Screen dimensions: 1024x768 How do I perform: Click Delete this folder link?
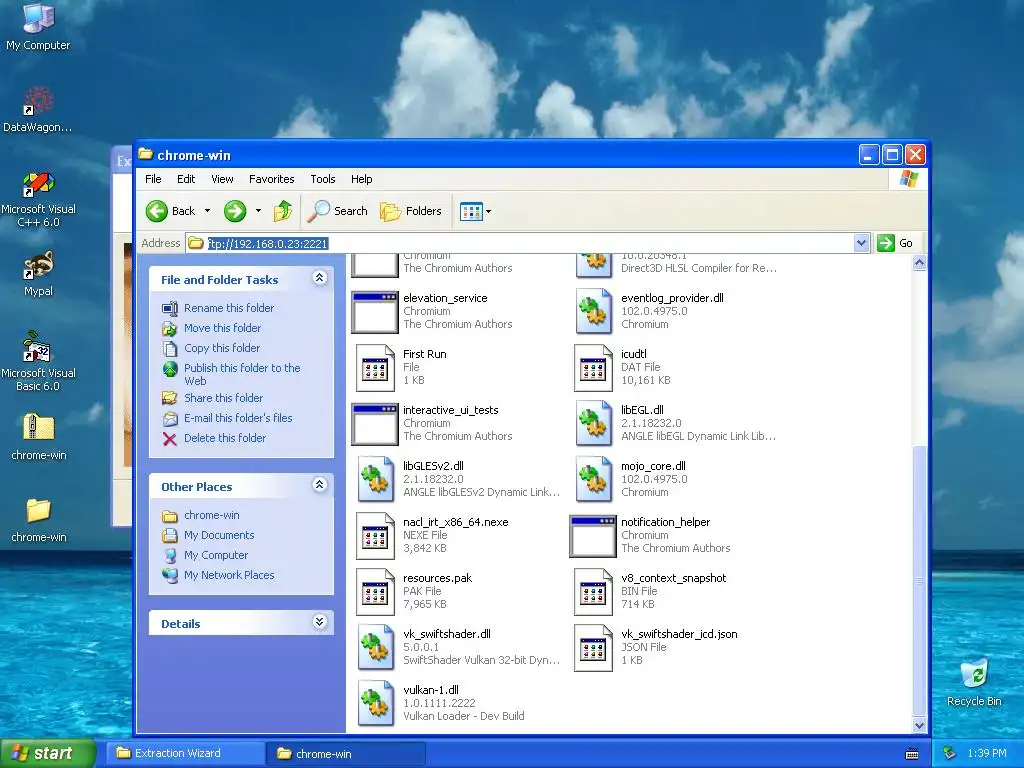(x=225, y=438)
